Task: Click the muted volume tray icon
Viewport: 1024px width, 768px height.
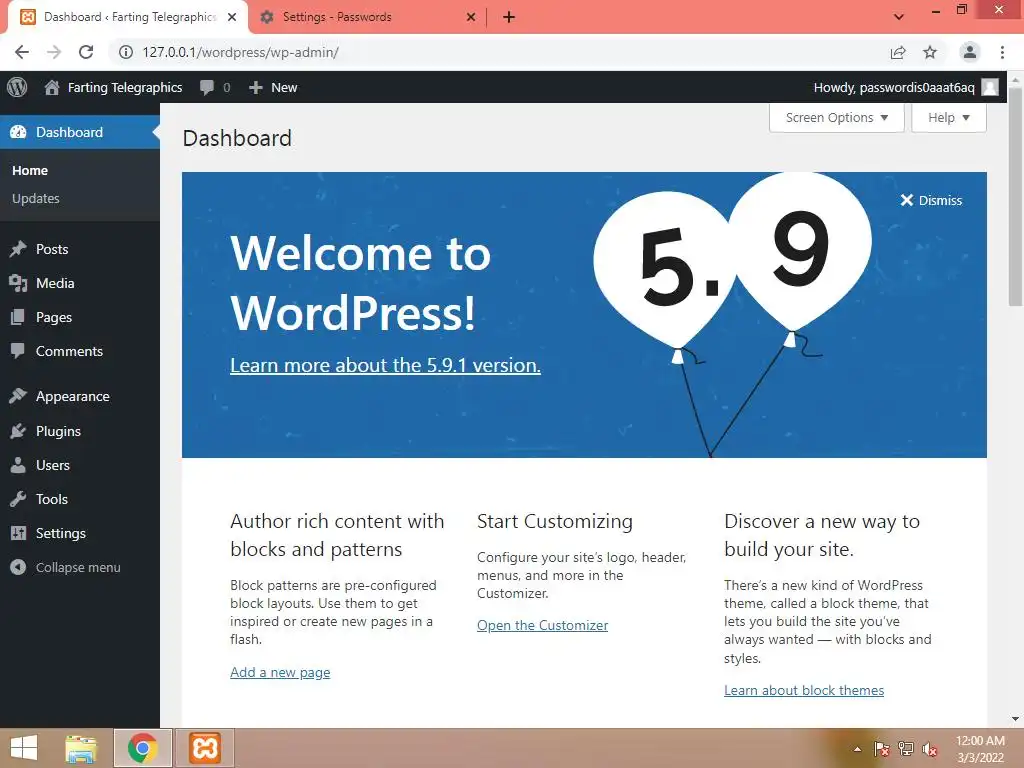Action: pyautogui.click(x=929, y=749)
